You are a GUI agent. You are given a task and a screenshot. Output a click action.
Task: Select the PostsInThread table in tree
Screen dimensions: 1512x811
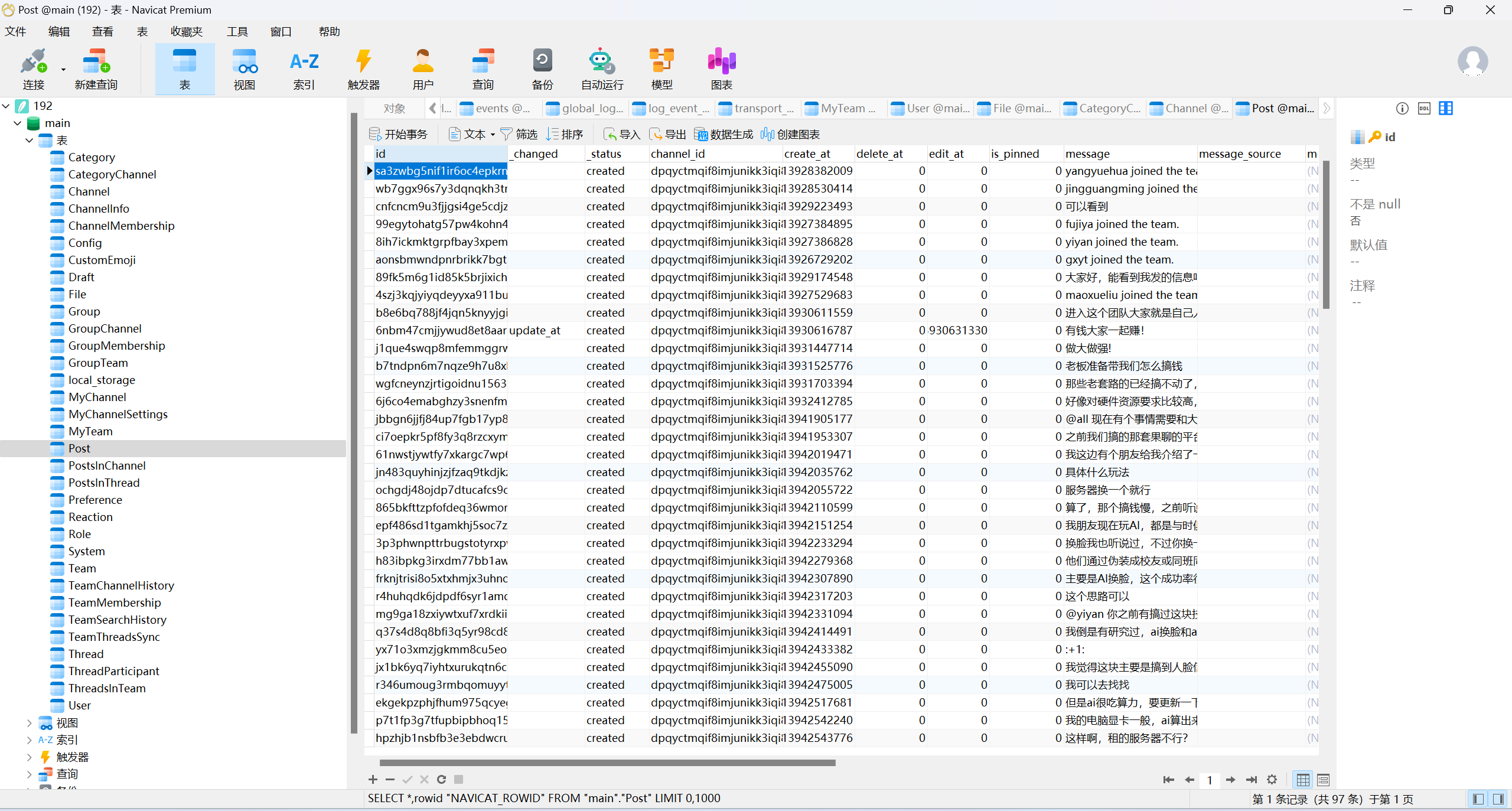pos(104,483)
